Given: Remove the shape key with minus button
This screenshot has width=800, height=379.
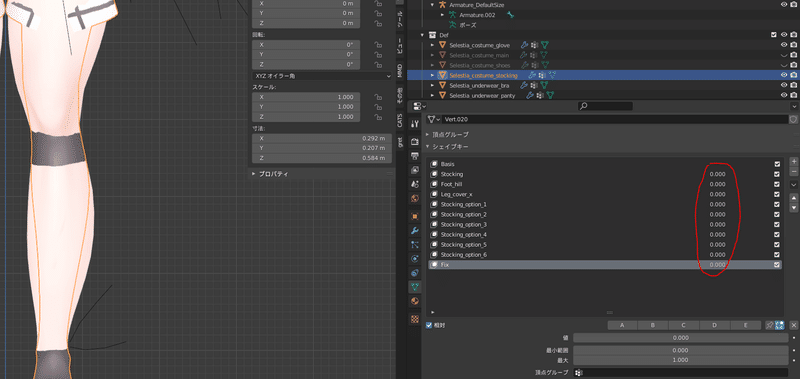Looking at the screenshot, I should pos(793,171).
